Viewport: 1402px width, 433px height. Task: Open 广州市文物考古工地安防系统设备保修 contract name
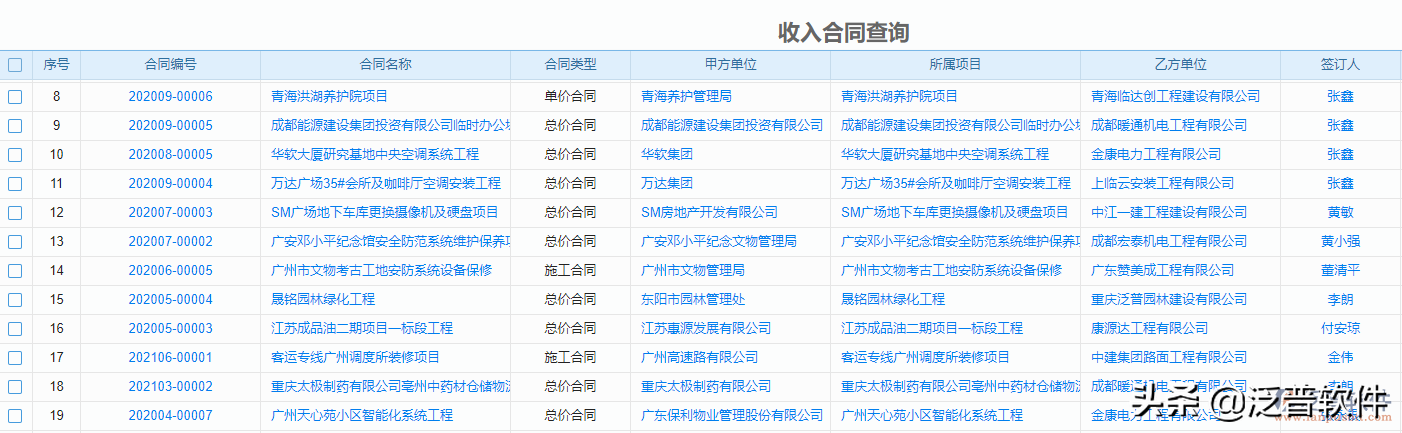tap(382, 271)
